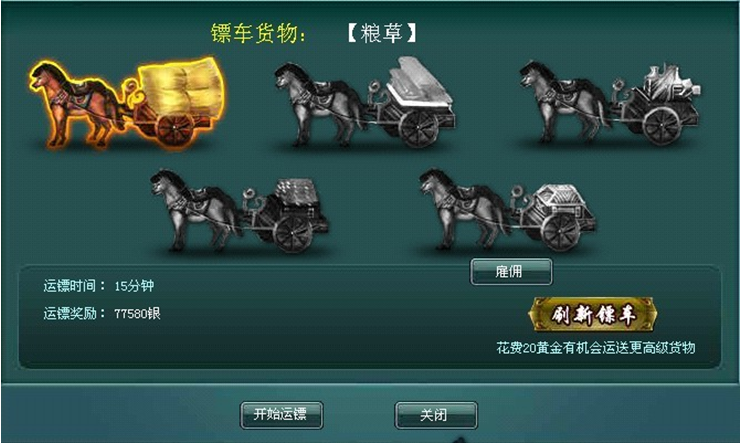Click the 运镖奖励 77580银 reward text
The width and height of the screenshot is (740, 444).
[102, 313]
